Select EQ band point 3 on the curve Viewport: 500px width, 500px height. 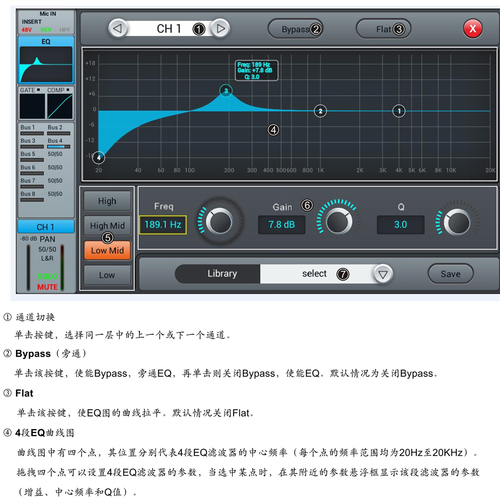click(x=226, y=90)
